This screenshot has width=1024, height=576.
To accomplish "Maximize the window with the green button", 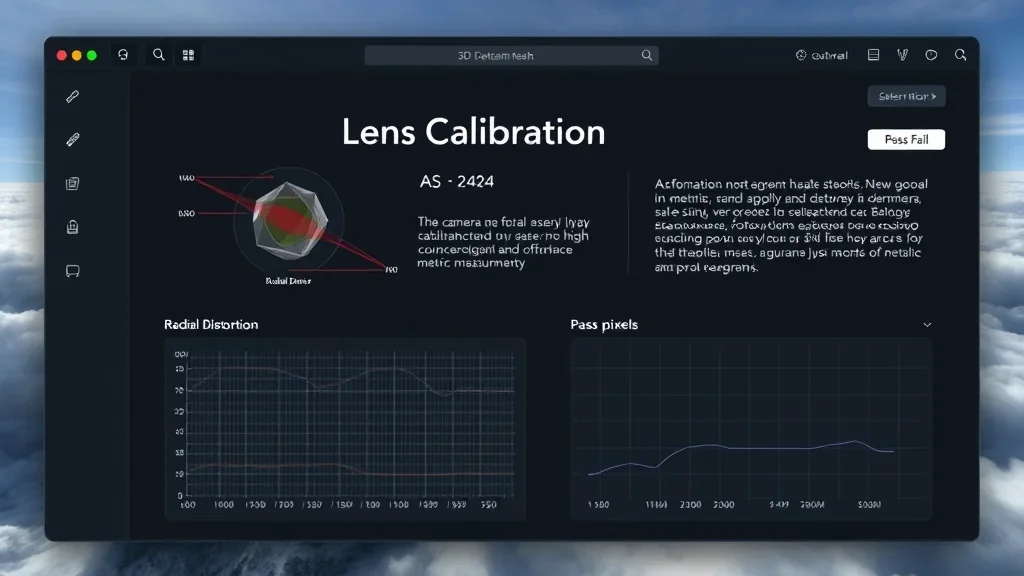I will (x=92, y=56).
